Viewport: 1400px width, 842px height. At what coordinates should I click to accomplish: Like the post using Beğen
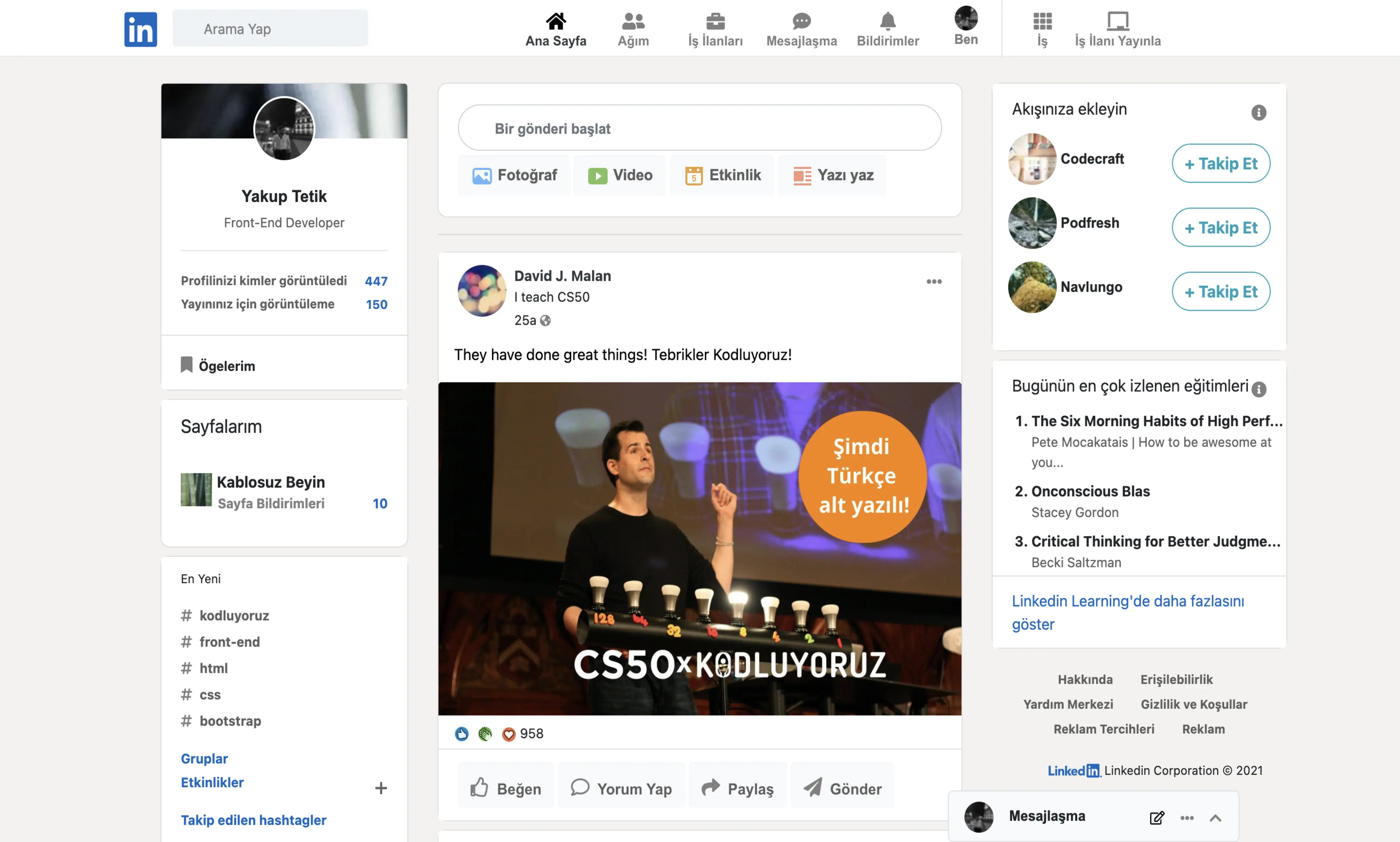[505, 787]
